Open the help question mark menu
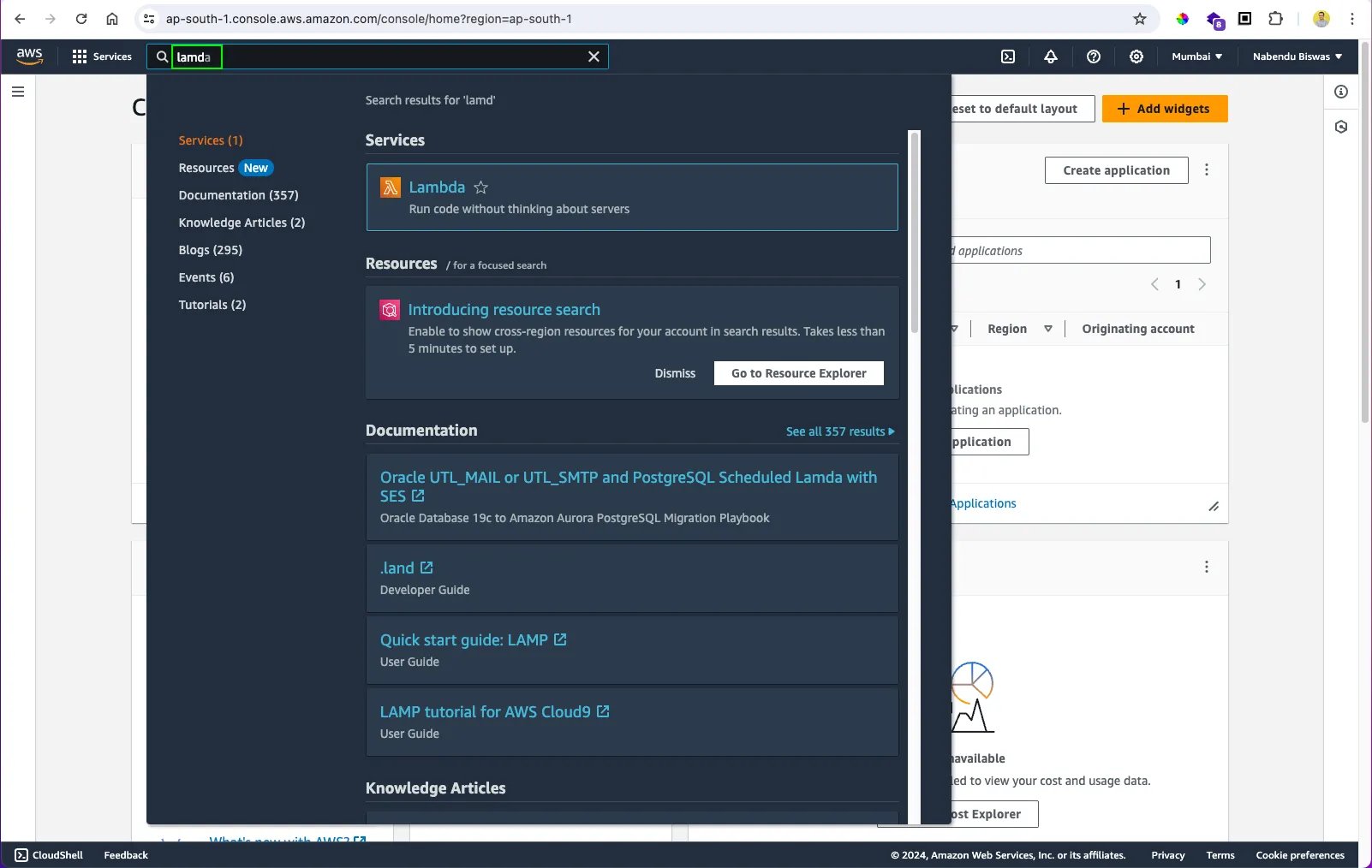1372x868 pixels. click(x=1094, y=56)
